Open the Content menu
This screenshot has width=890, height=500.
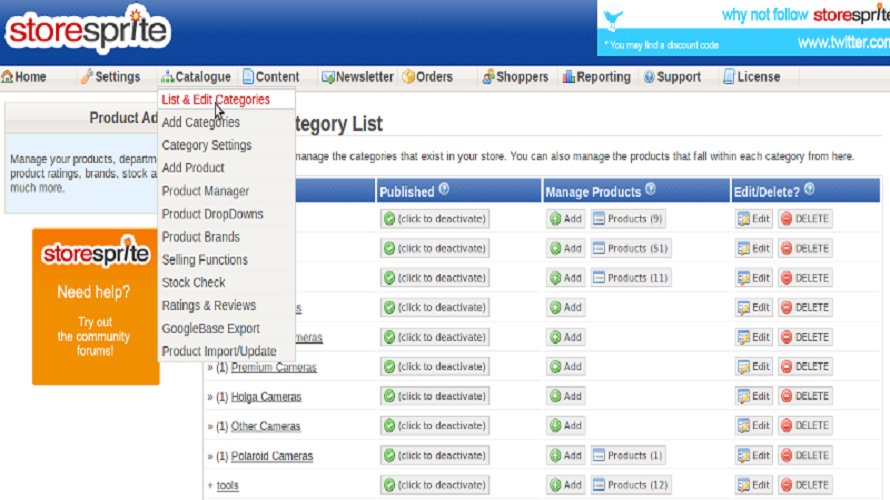(271, 77)
